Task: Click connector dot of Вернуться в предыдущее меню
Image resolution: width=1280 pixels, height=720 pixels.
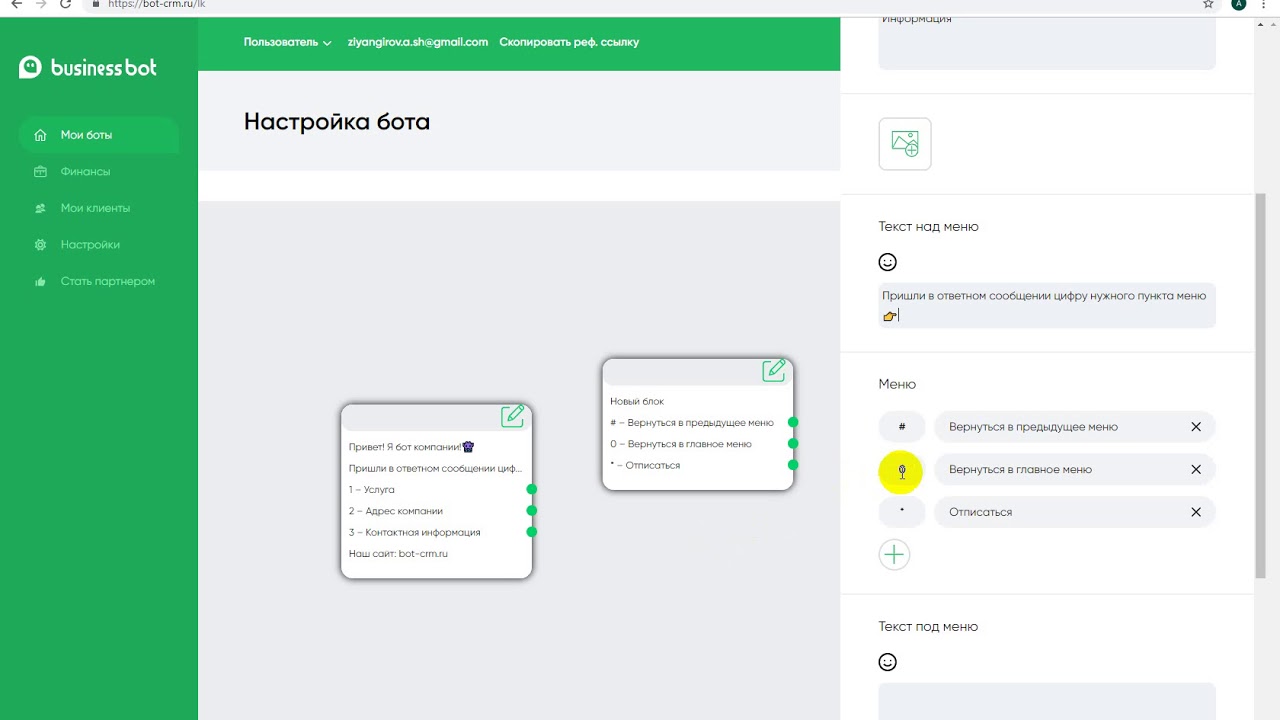Action: (793, 422)
